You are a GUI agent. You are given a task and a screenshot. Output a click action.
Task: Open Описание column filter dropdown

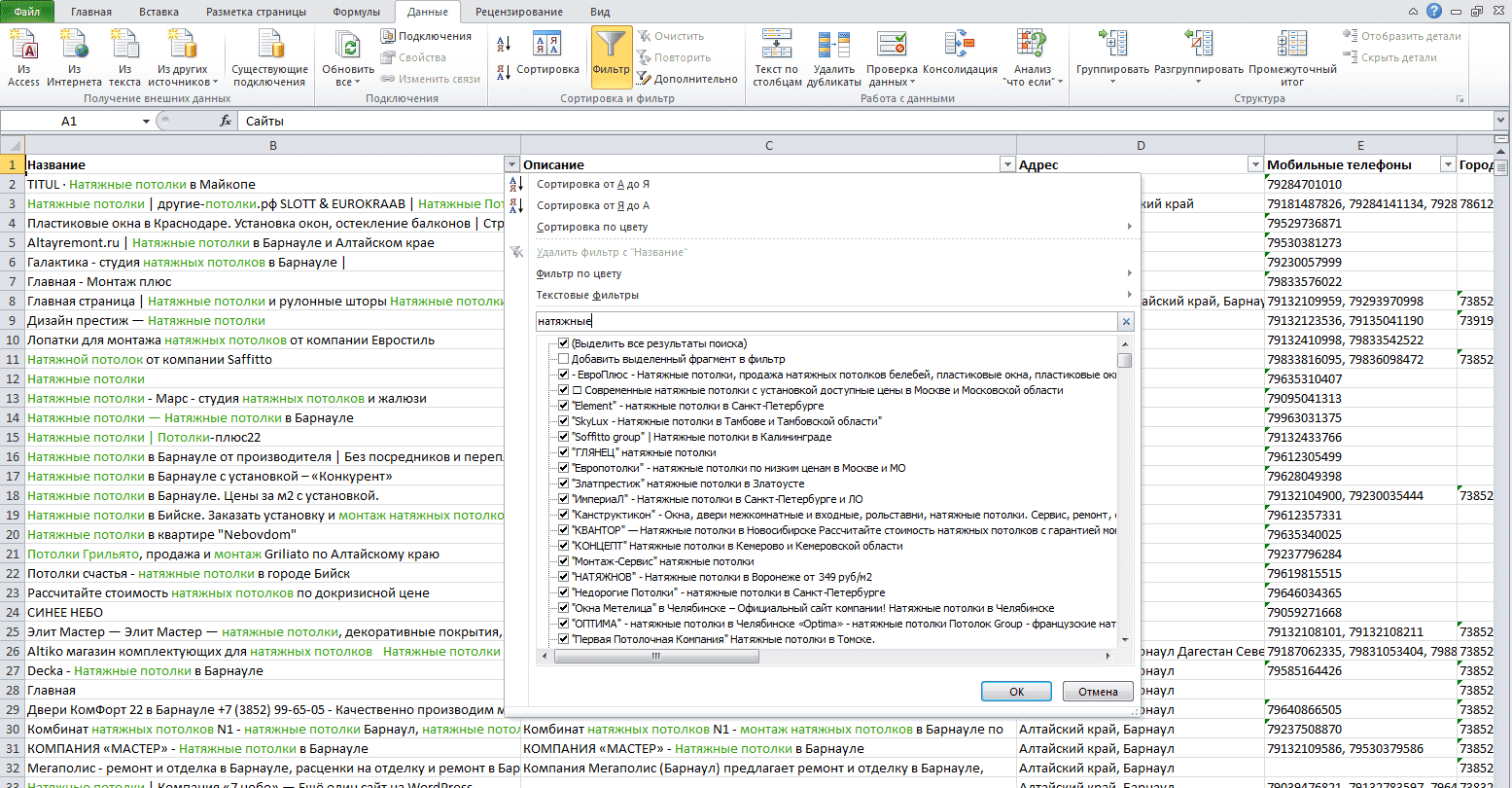point(1007,164)
